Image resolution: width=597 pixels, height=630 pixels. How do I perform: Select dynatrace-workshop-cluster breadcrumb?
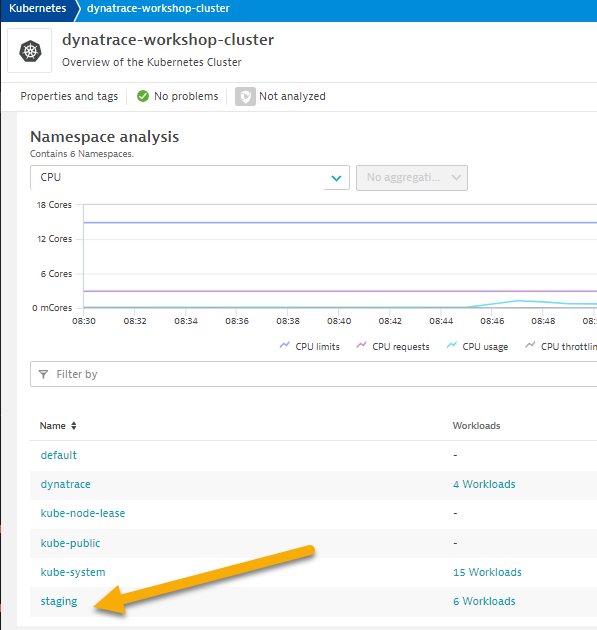coord(158,8)
